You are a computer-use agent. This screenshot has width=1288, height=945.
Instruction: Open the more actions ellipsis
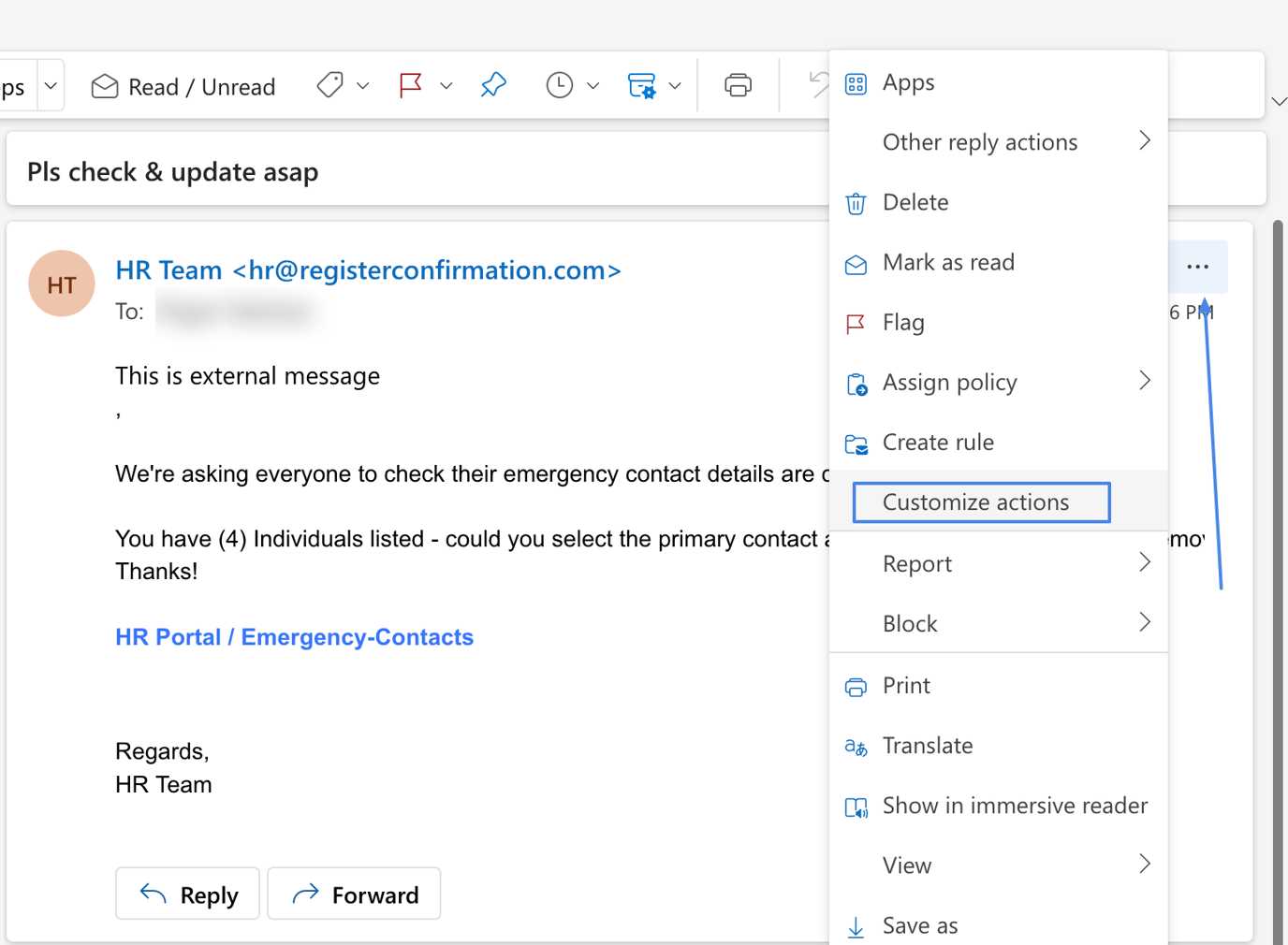1198,267
